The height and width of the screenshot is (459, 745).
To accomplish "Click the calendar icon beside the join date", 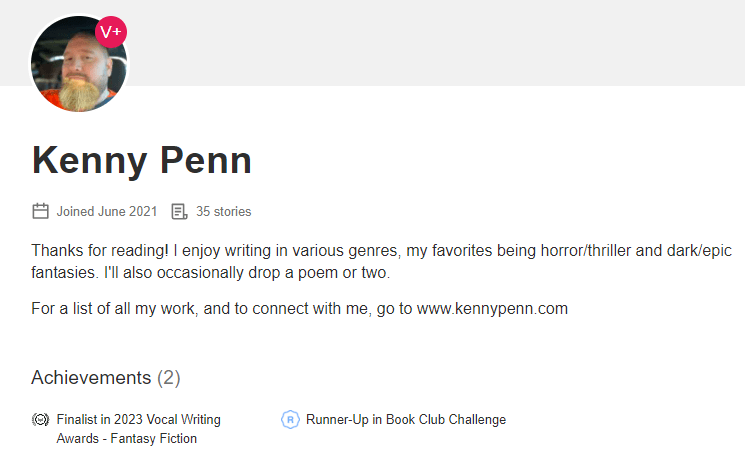I will 41,211.
